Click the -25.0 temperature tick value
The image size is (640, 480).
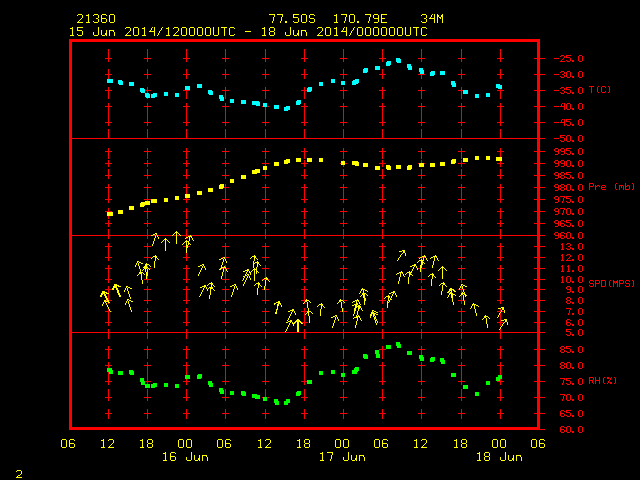tap(569, 59)
